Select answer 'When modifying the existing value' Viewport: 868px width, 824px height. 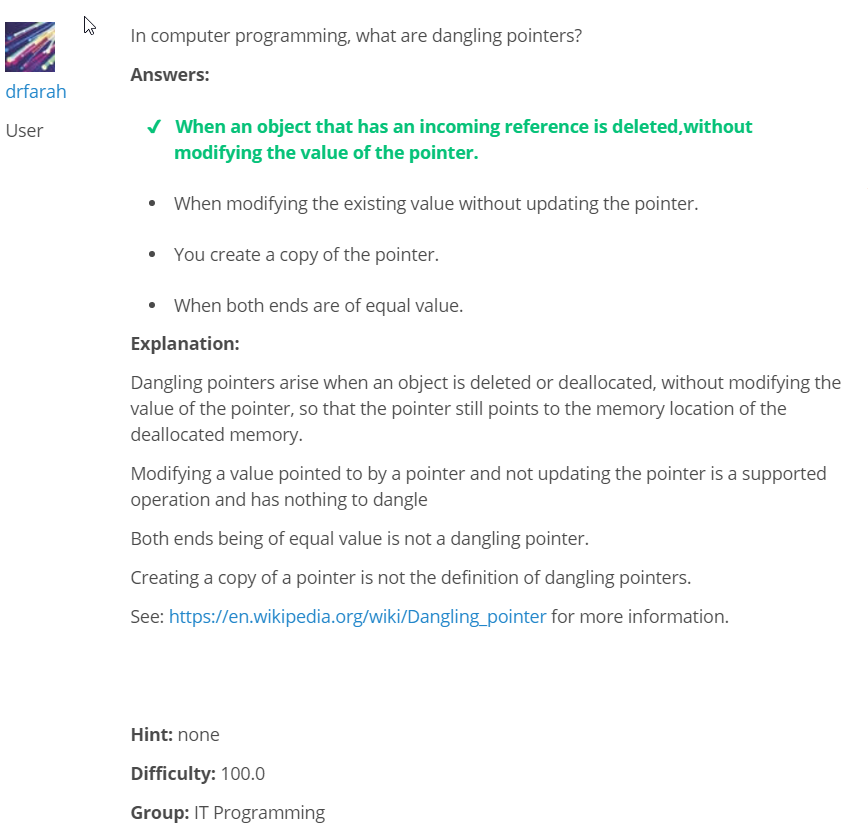tap(436, 204)
